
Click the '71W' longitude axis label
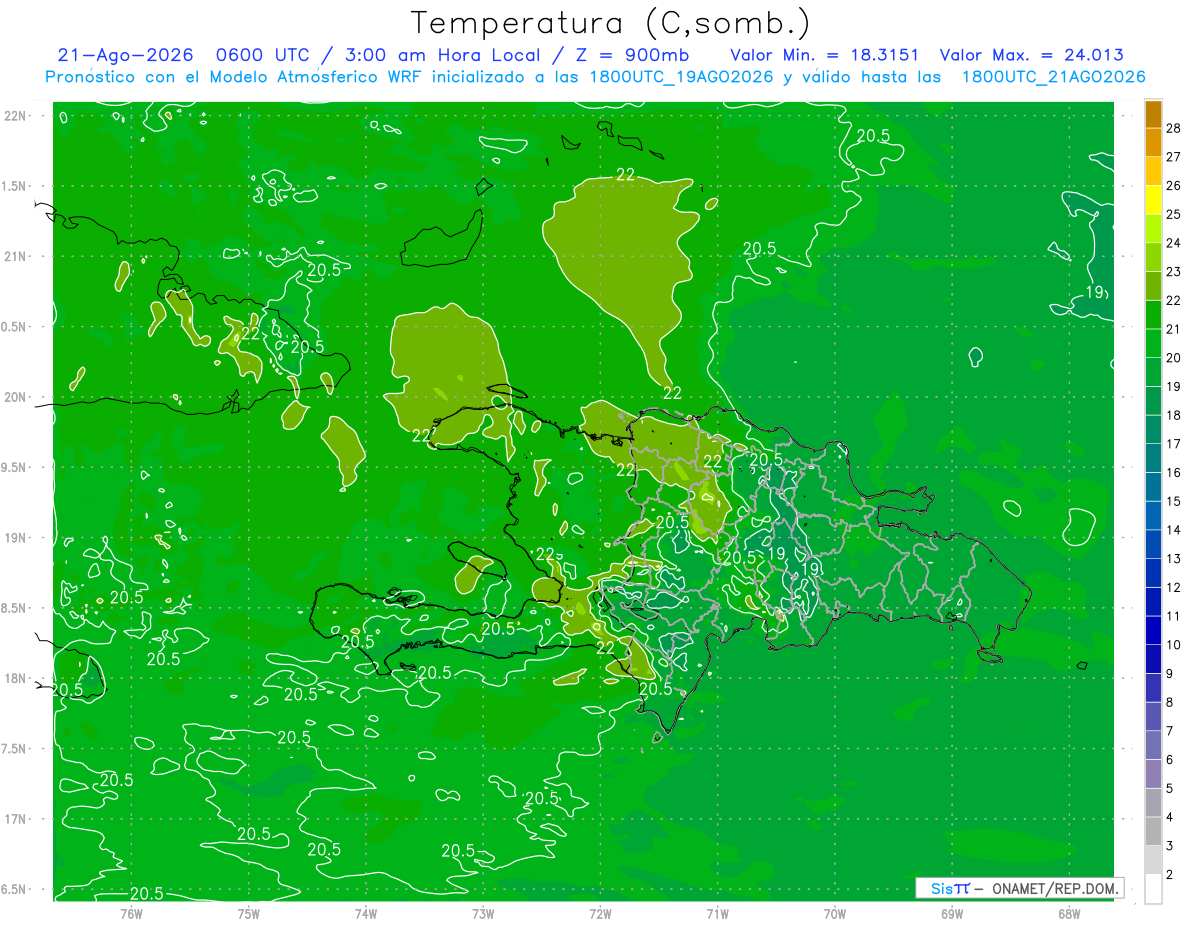(x=717, y=913)
